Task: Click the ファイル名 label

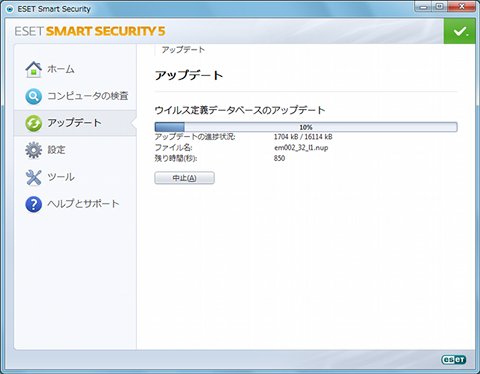Action: 174,148
